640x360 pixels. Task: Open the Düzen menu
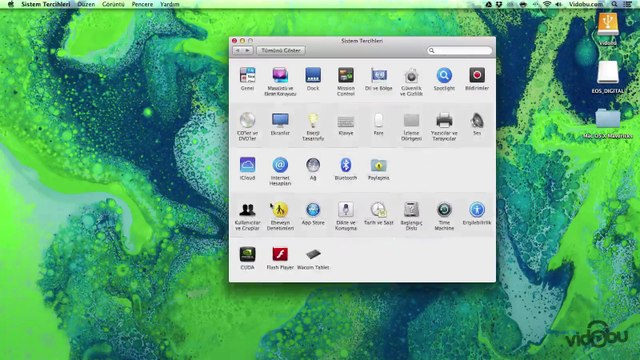click(86, 4)
